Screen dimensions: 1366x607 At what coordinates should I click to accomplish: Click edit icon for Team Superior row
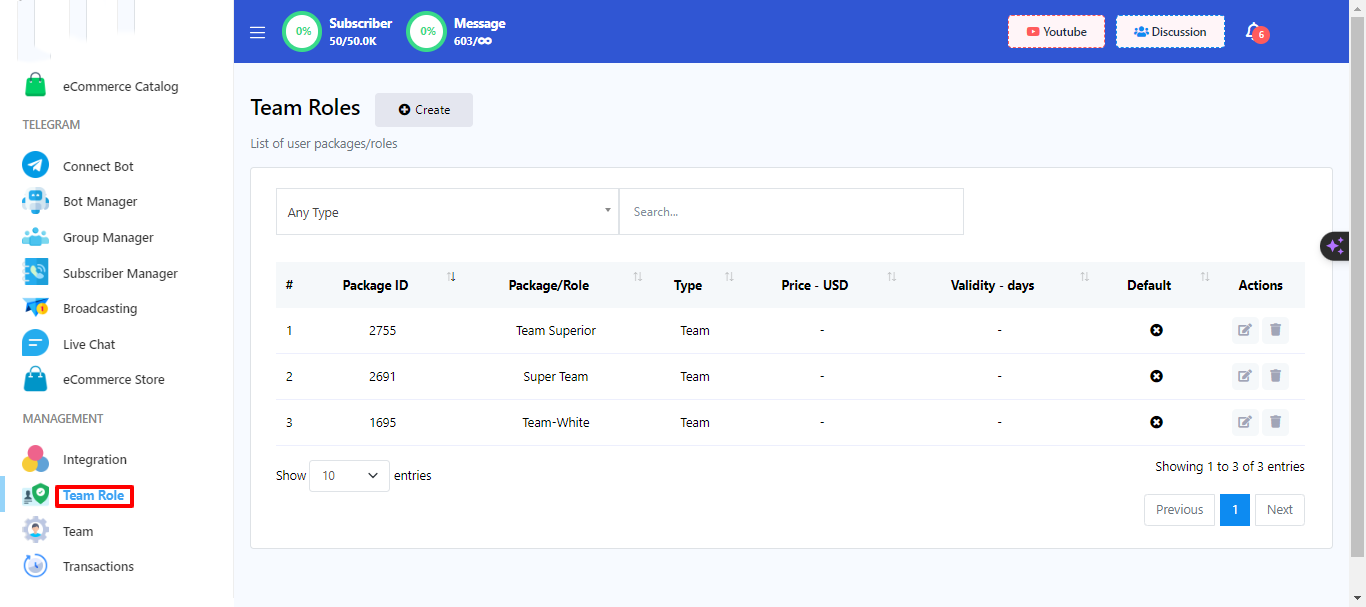coord(1245,330)
